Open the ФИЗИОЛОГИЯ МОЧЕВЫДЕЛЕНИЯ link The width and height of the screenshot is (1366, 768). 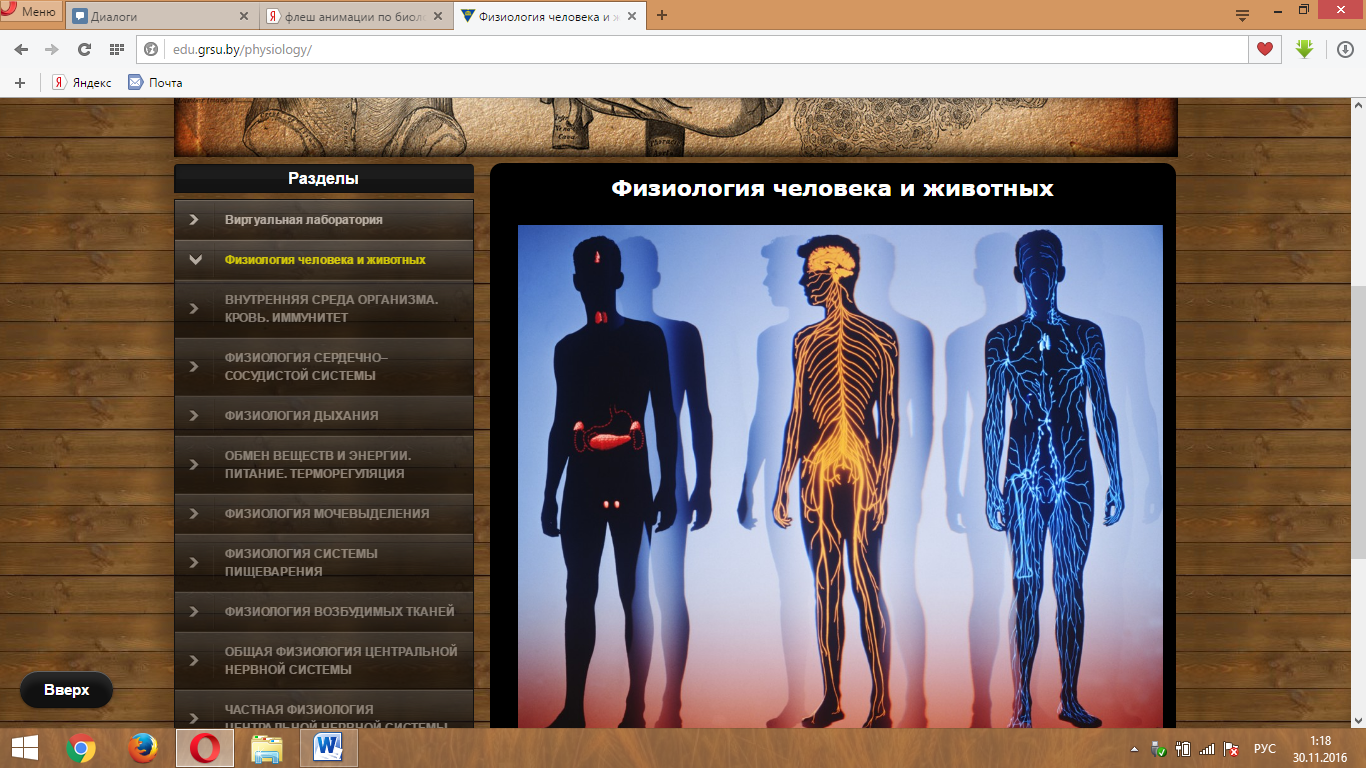pyautogui.click(x=327, y=513)
